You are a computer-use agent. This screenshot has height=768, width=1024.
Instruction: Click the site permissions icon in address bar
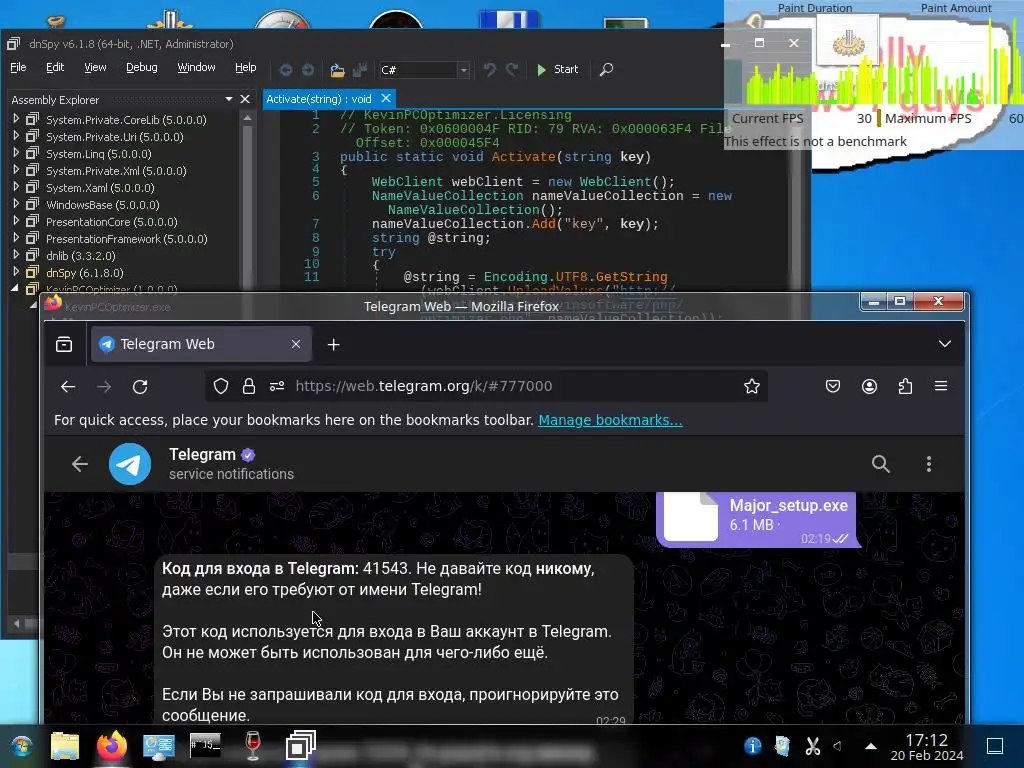(x=277, y=387)
